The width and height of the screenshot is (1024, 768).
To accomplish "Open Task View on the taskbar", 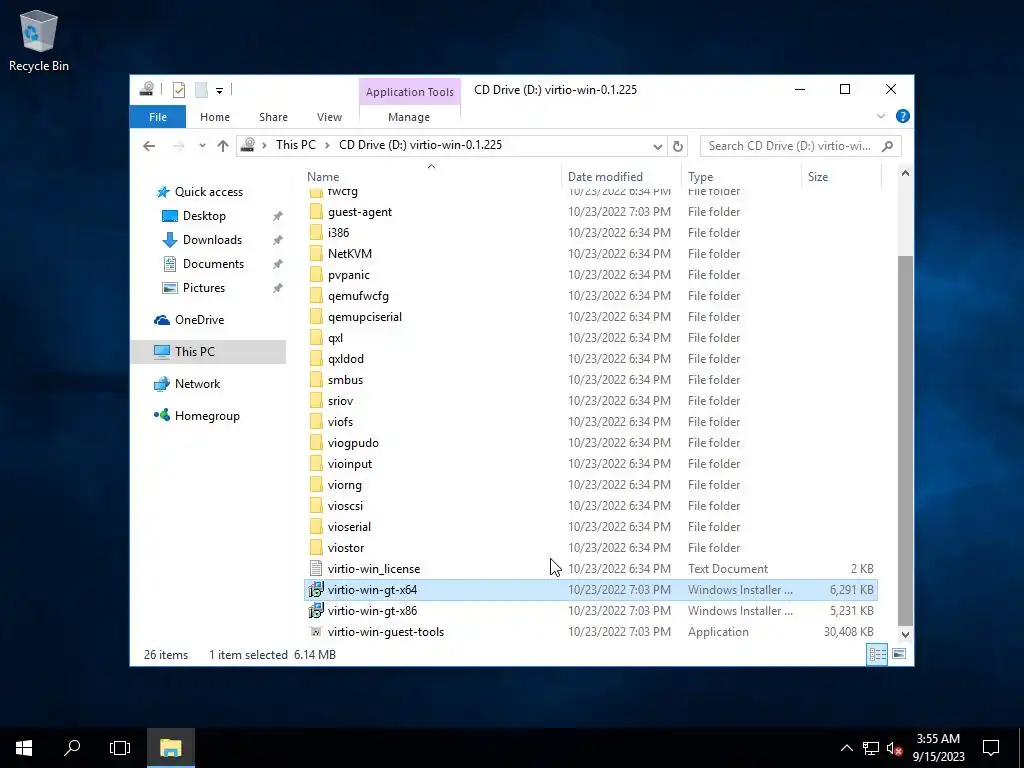I will 120,748.
